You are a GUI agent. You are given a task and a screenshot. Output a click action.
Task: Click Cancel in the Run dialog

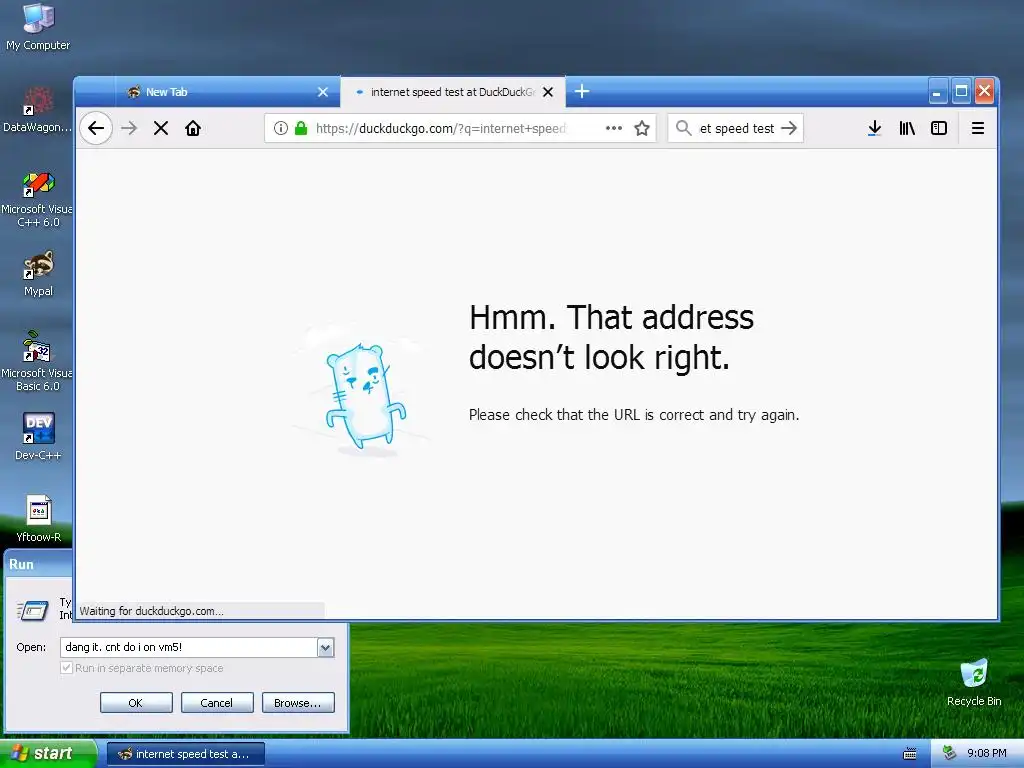point(217,703)
